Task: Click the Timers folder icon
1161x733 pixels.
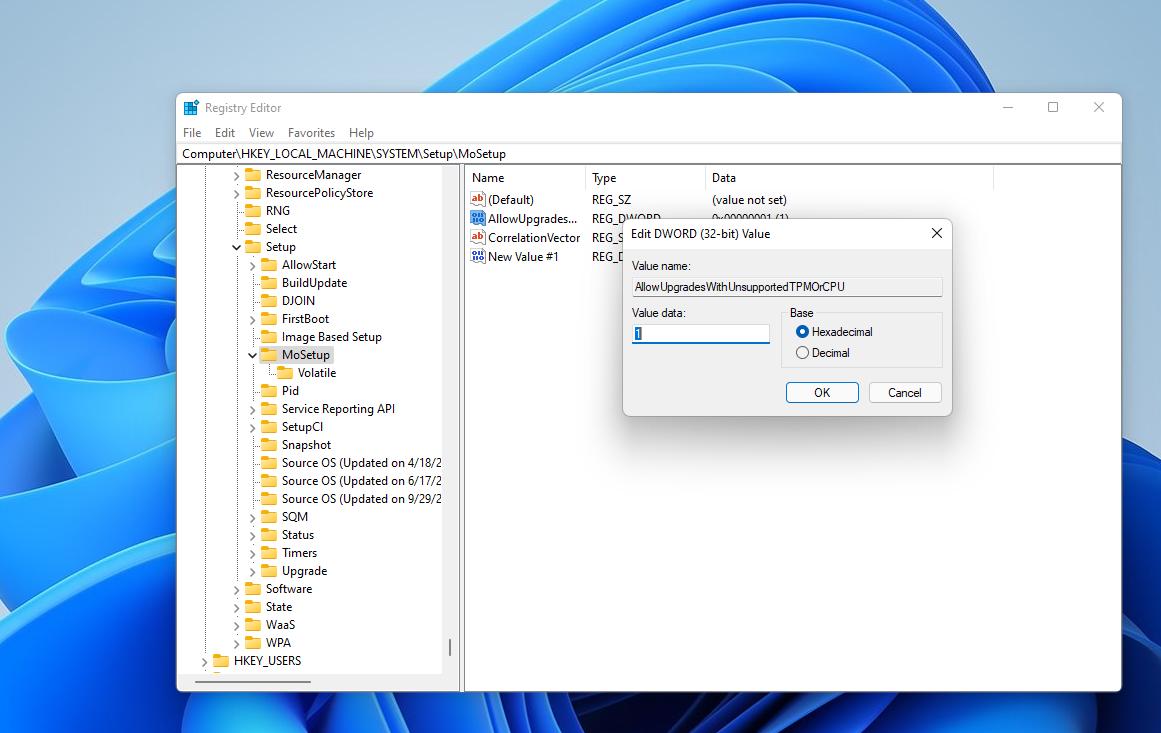Action: 269,553
